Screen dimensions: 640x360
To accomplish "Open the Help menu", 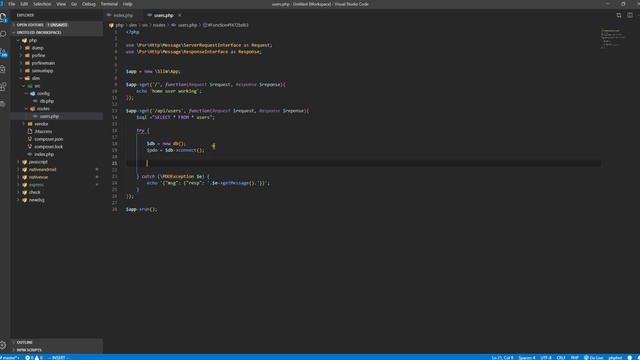I will [127, 4].
